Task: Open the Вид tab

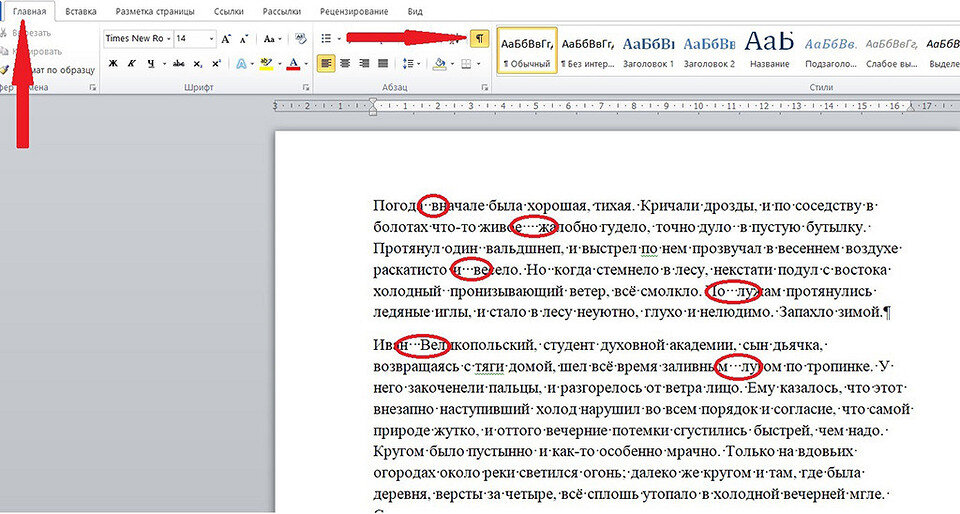Action: coord(414,12)
